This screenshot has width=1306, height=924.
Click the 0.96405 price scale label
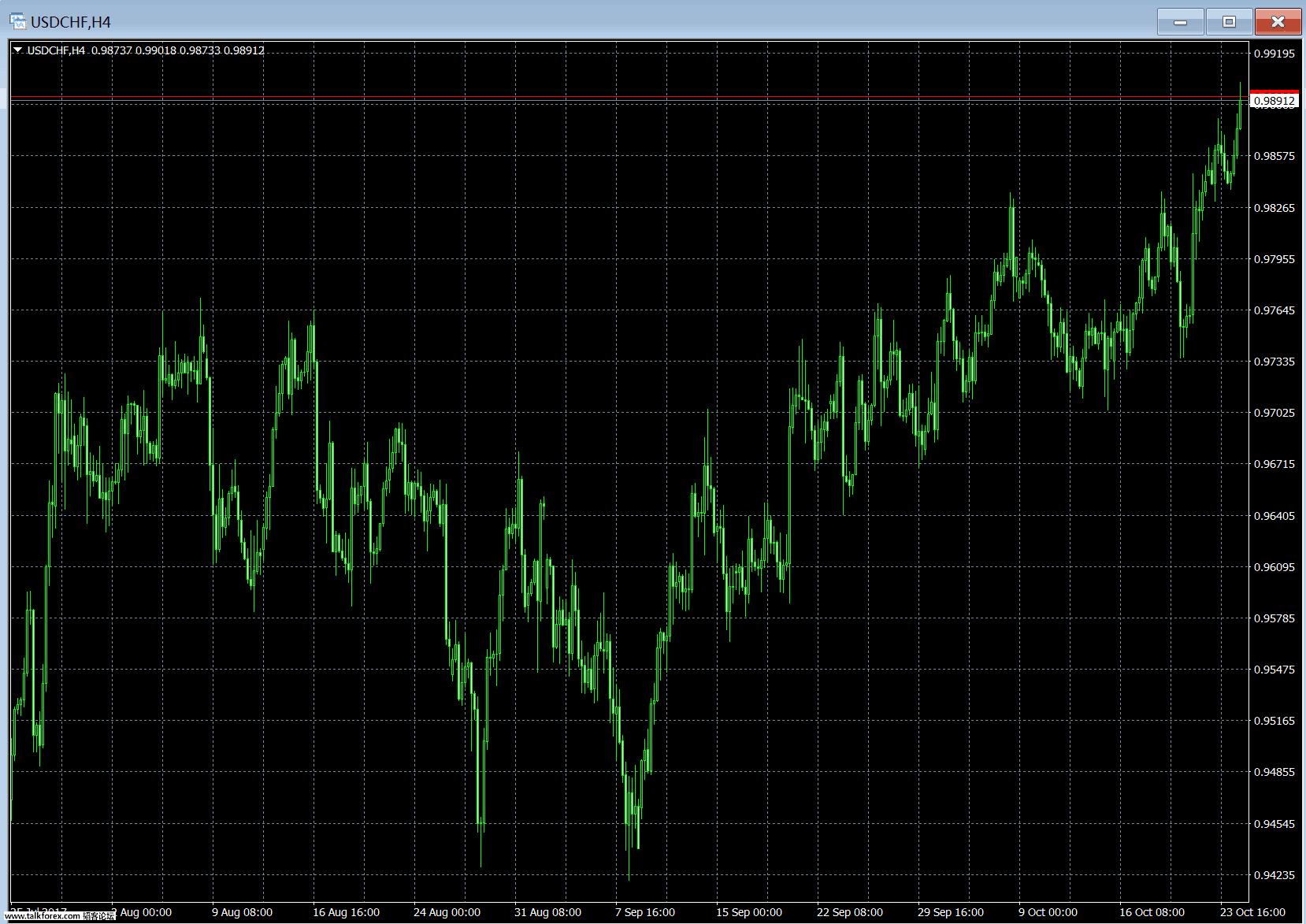[x=1274, y=516]
